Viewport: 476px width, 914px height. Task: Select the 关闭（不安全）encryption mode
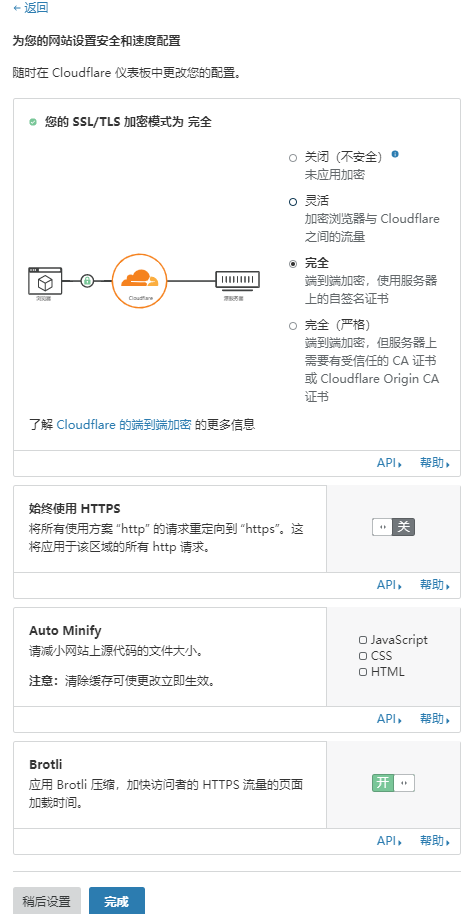pyautogui.click(x=293, y=158)
